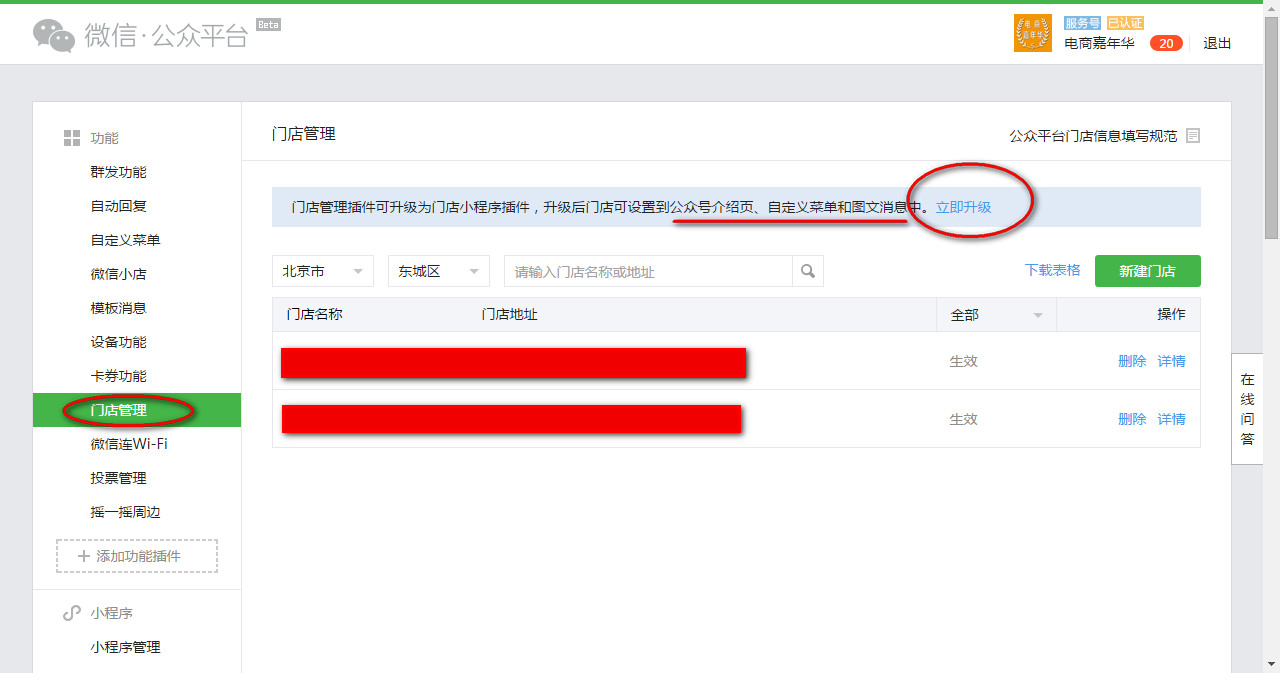Screen dimensions: 1280x673
Task: Click the 服务号 label
Action: tap(1083, 22)
